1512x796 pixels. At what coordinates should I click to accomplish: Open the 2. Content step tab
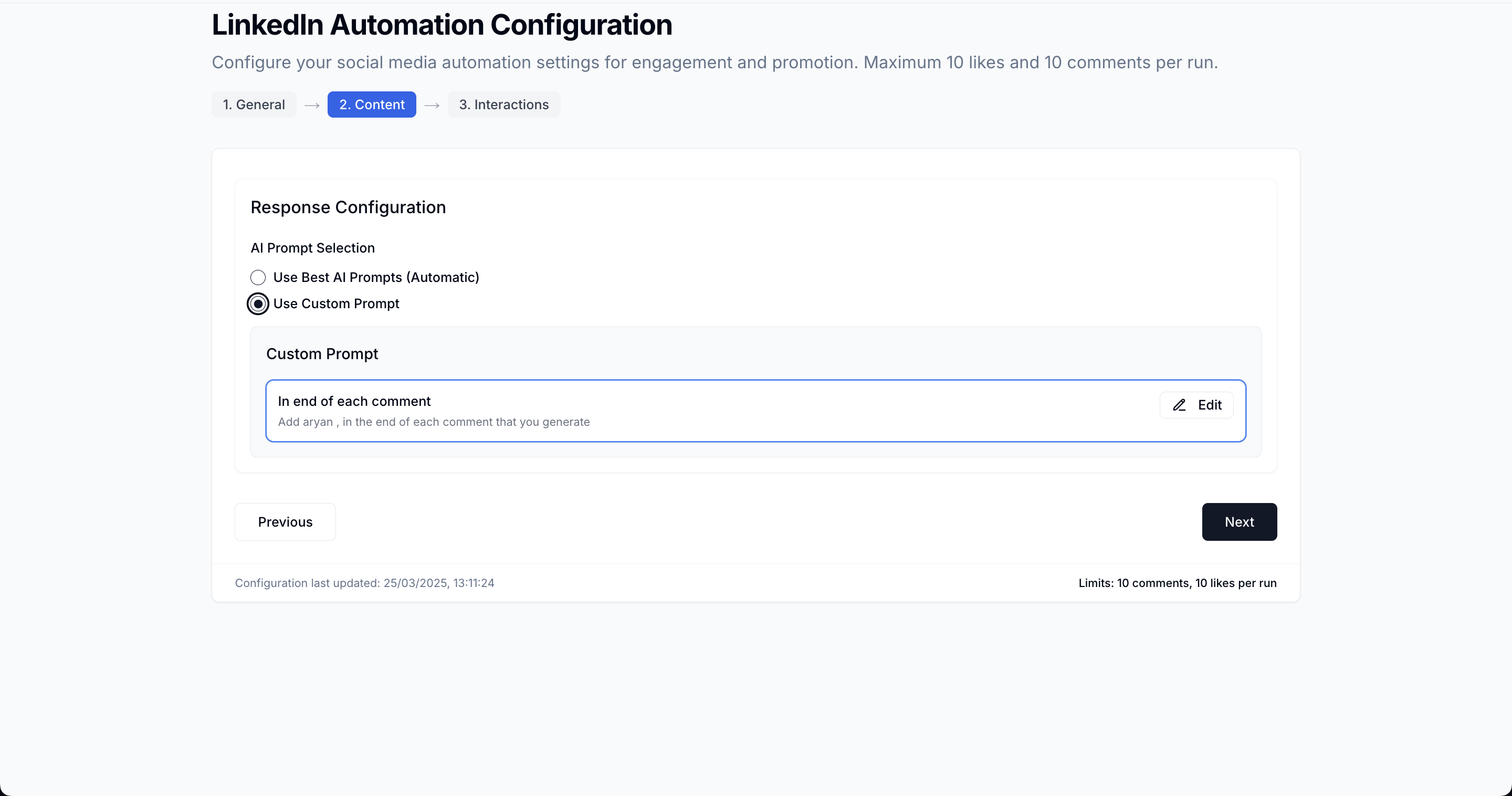(372, 104)
